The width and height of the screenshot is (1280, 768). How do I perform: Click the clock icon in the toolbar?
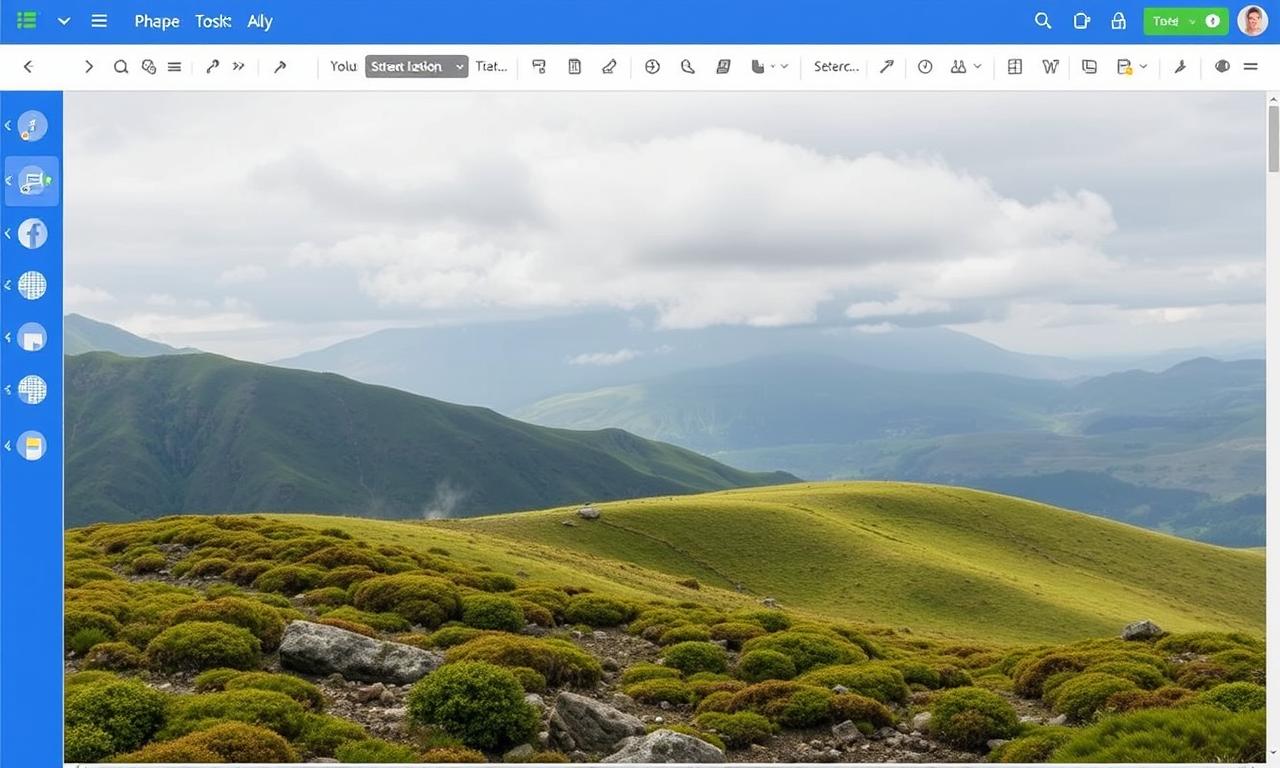click(x=925, y=67)
